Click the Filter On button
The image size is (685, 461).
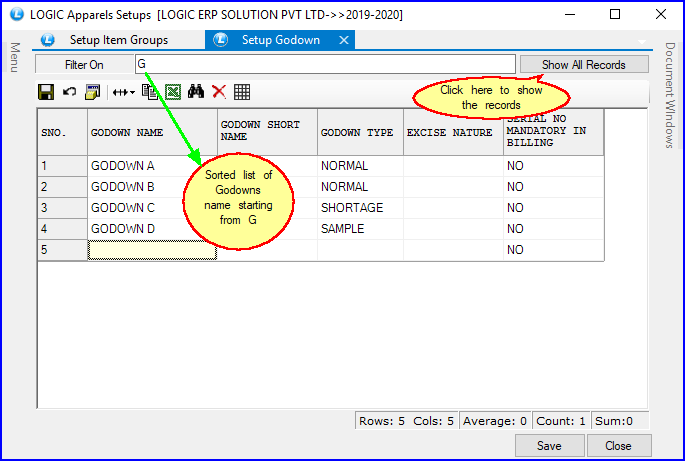(x=84, y=65)
